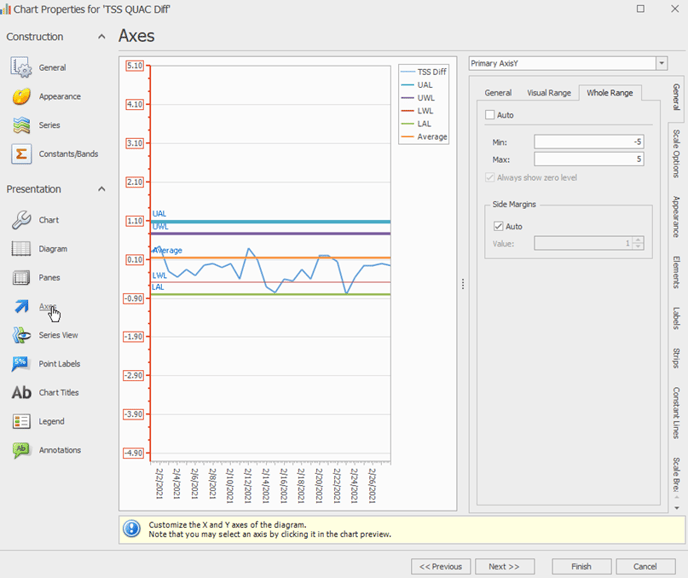688x578 pixels.
Task: Click the LAL legend entry
Action: tap(416, 124)
